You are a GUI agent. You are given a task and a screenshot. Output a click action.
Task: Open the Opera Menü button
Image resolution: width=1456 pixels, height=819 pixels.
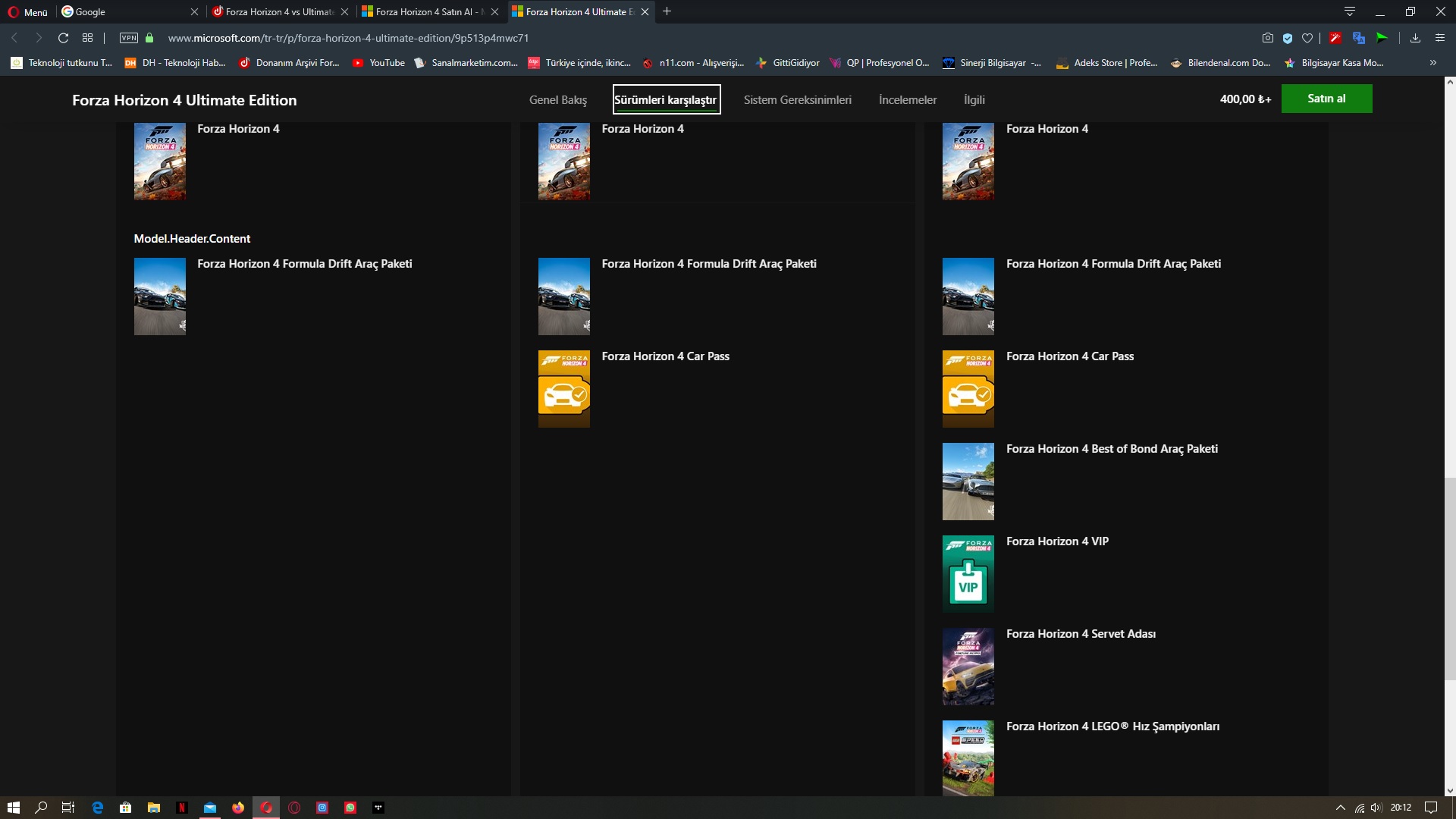pyautogui.click(x=27, y=11)
